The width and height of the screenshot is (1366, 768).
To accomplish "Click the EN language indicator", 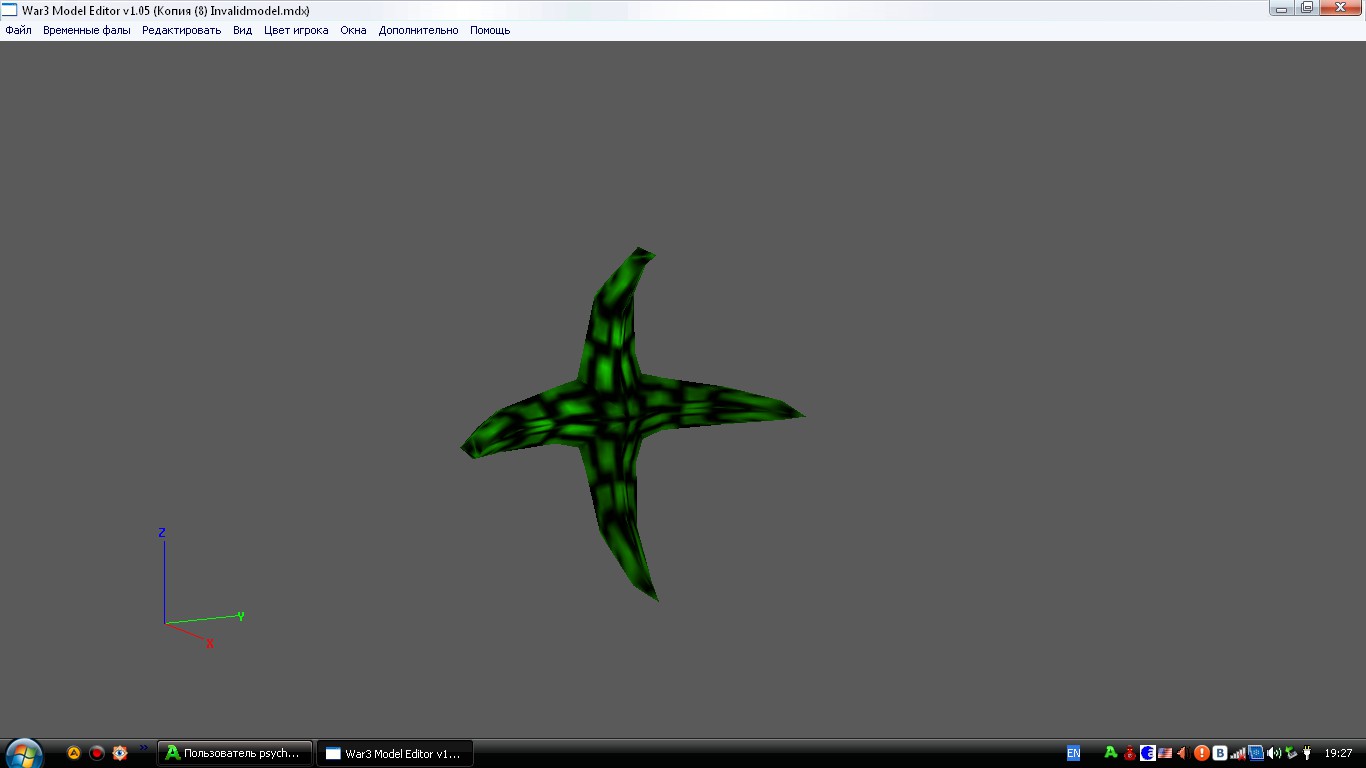I will (1073, 753).
